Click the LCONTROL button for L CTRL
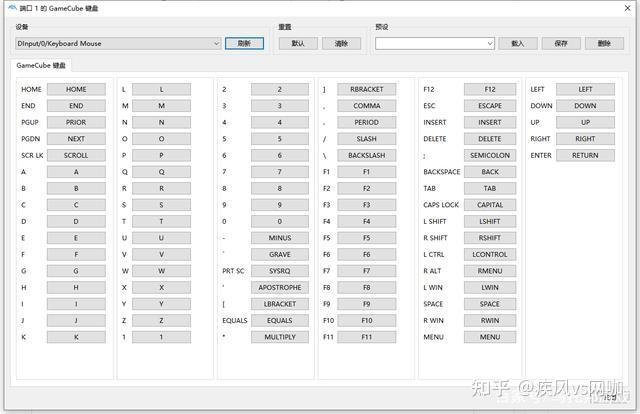 click(x=490, y=255)
